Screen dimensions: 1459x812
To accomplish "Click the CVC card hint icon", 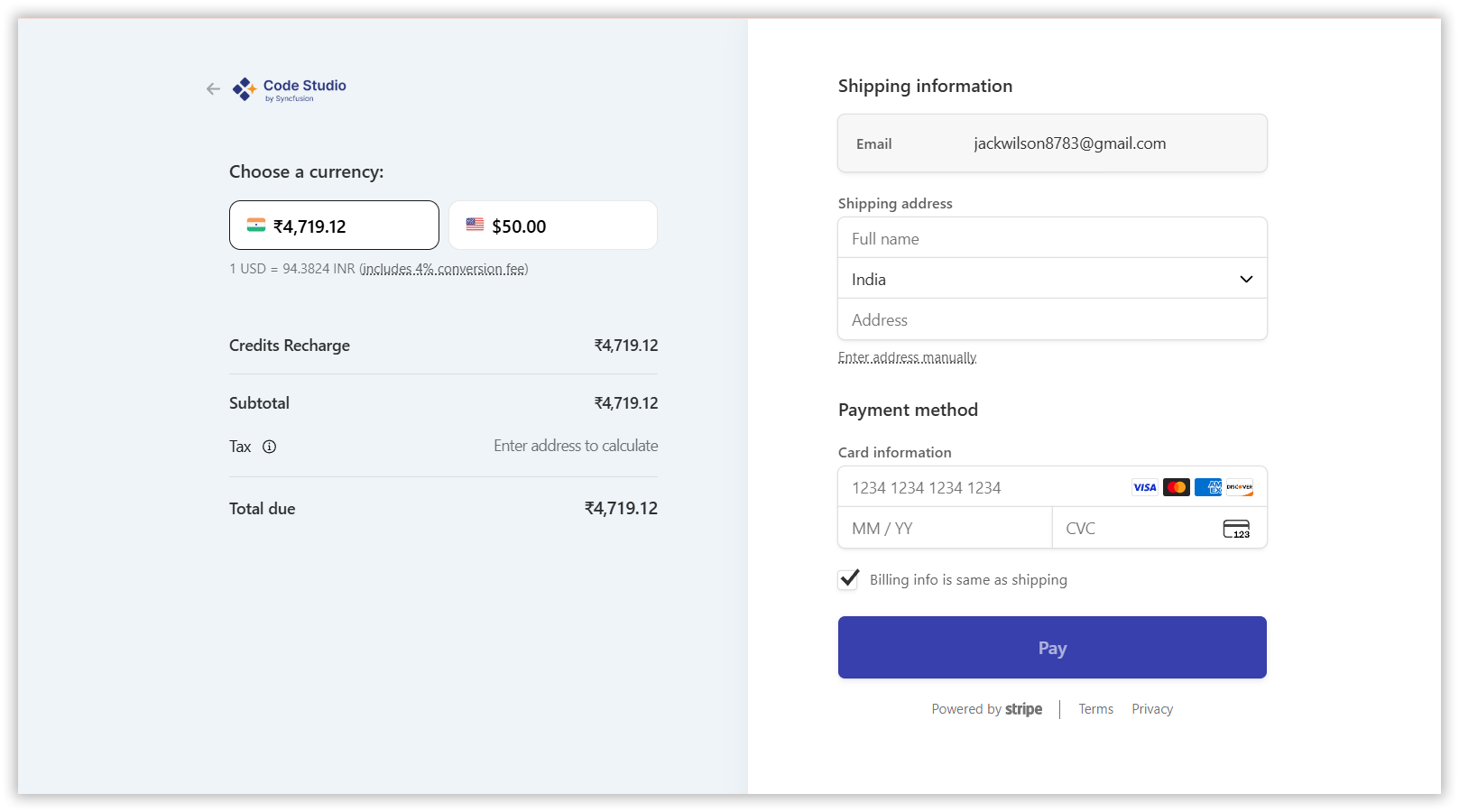I will coord(1236,529).
